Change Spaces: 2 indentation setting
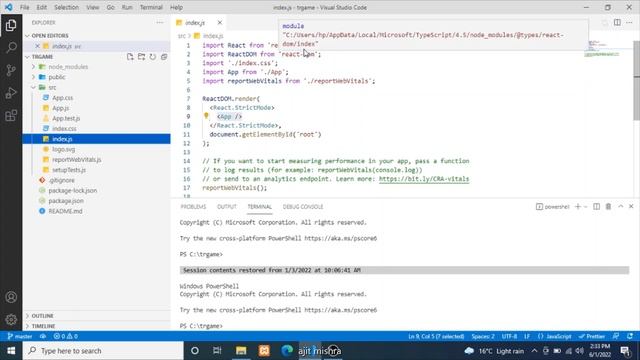 pyautogui.click(x=483, y=336)
